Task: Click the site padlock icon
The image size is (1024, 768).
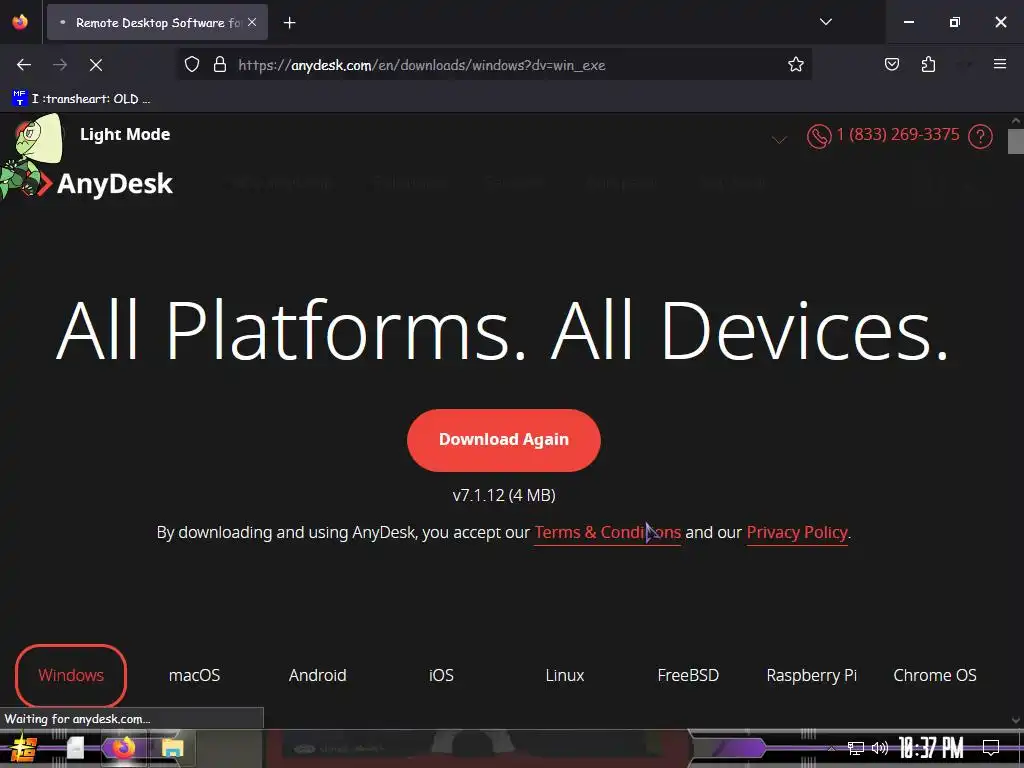Action: [x=220, y=65]
